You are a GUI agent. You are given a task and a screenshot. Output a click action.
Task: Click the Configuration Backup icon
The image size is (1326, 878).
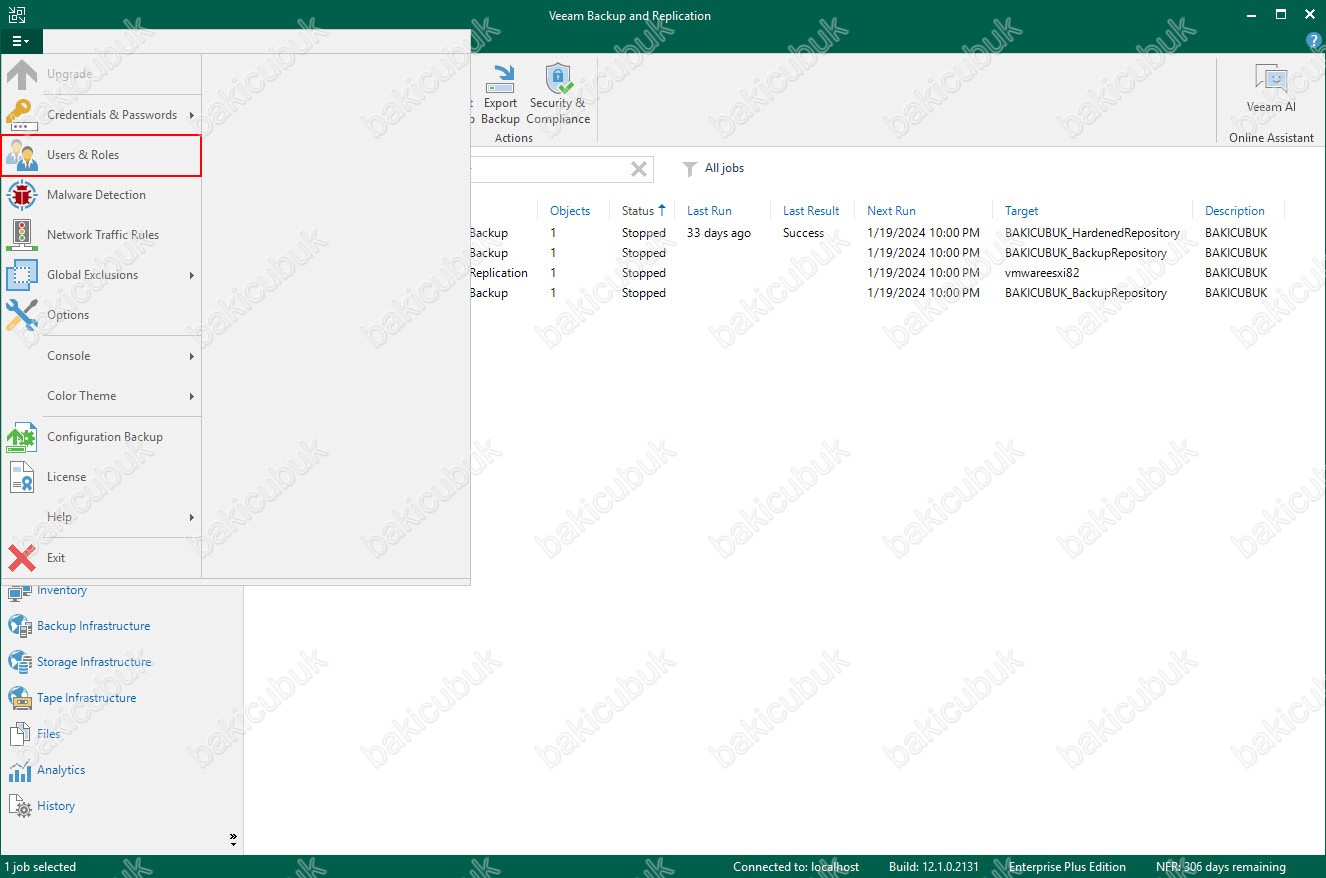[x=22, y=437]
